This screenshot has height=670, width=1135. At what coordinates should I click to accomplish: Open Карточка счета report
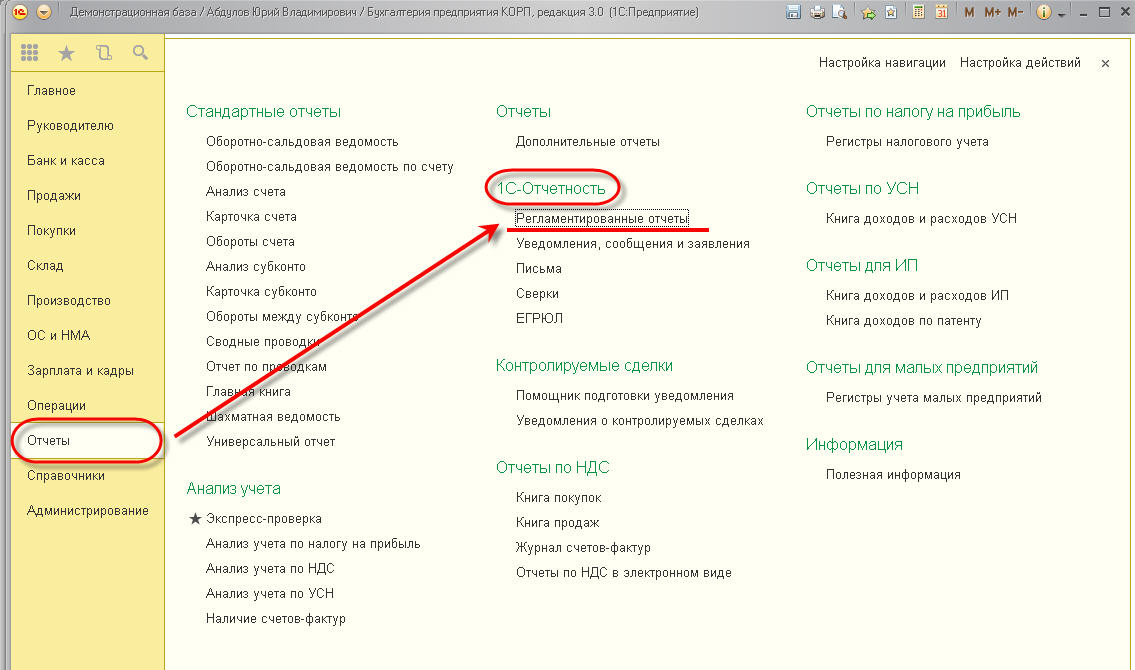point(251,217)
